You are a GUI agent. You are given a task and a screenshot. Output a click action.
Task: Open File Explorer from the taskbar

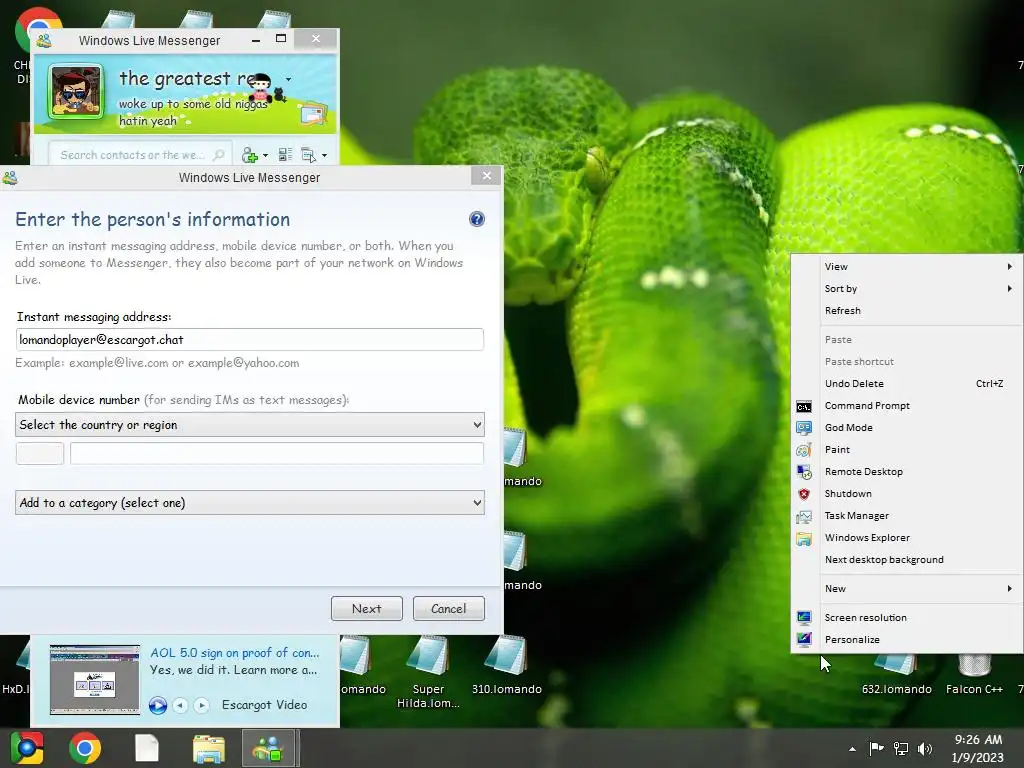[x=209, y=748]
